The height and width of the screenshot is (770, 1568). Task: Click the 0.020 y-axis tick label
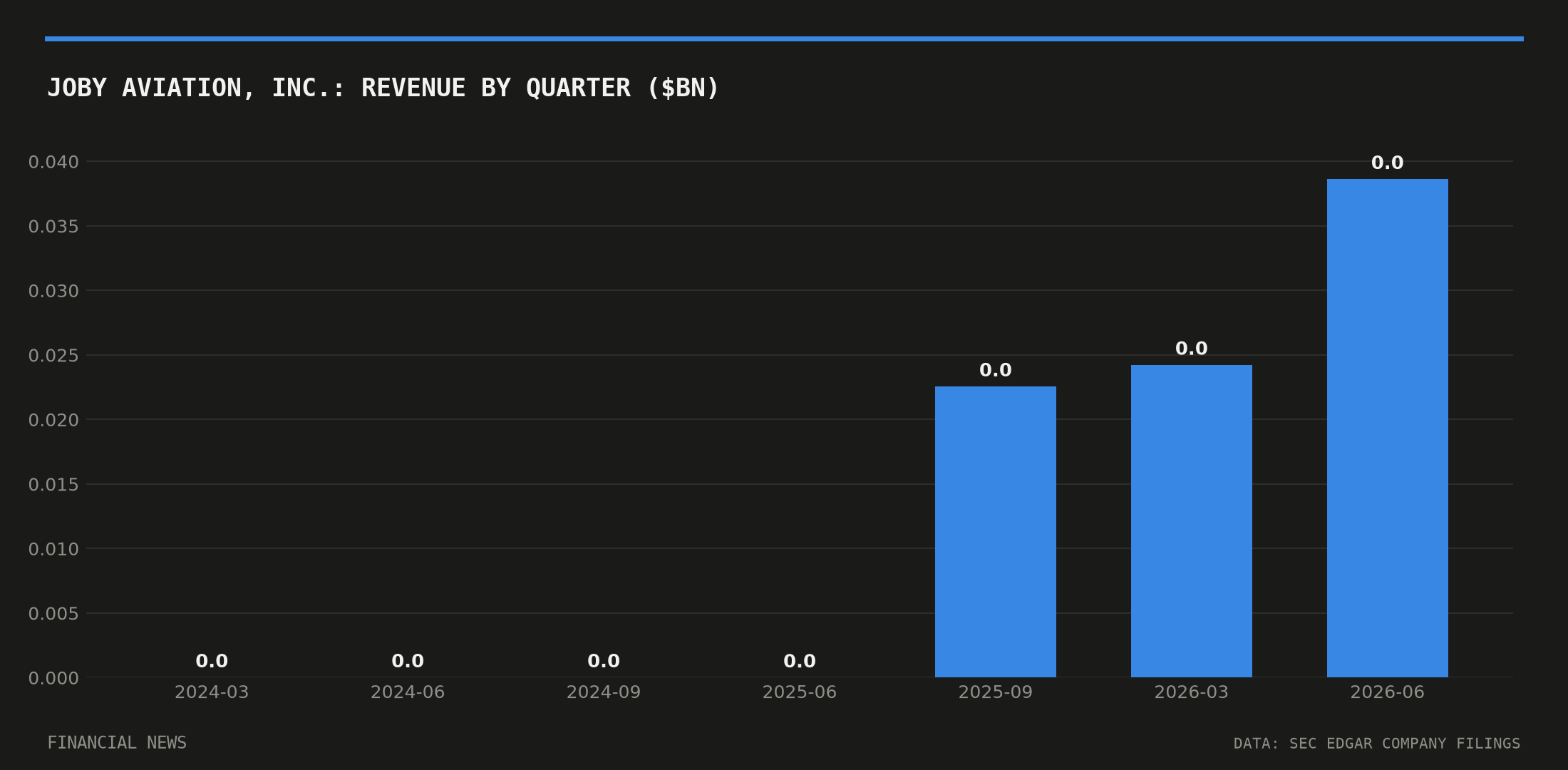pos(53,421)
